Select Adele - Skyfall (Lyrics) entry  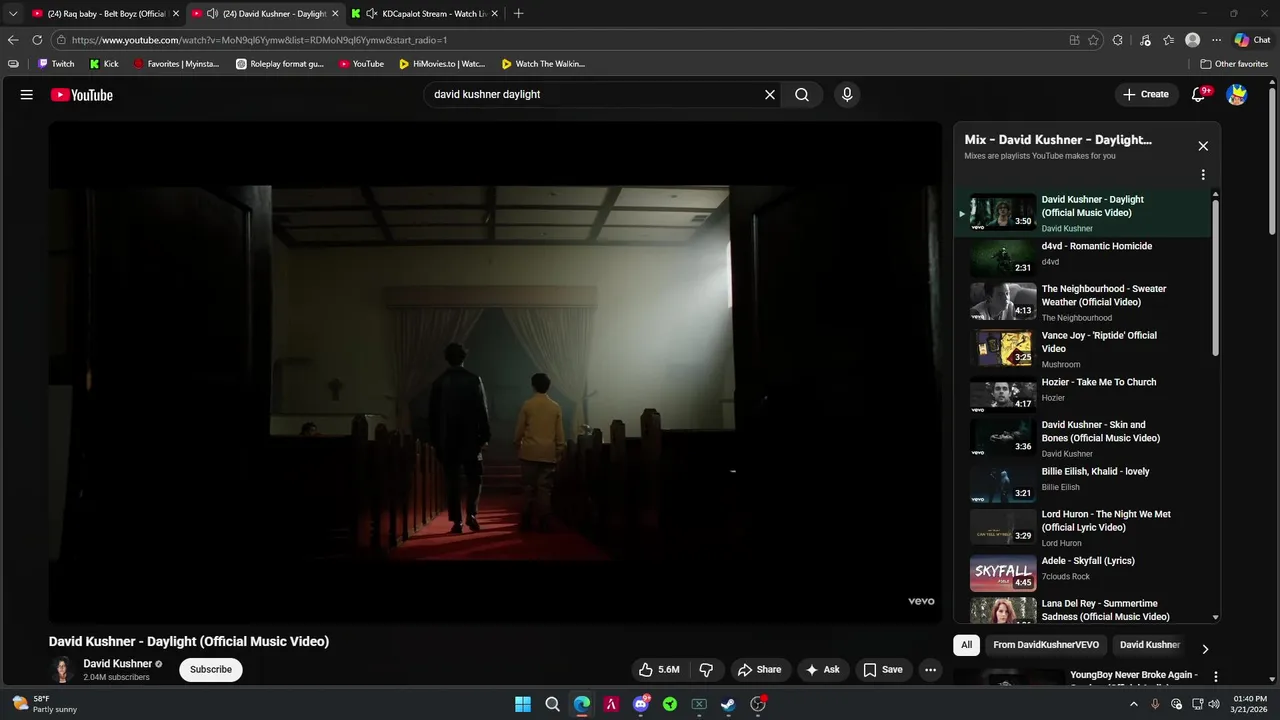pyautogui.click(x=1082, y=573)
